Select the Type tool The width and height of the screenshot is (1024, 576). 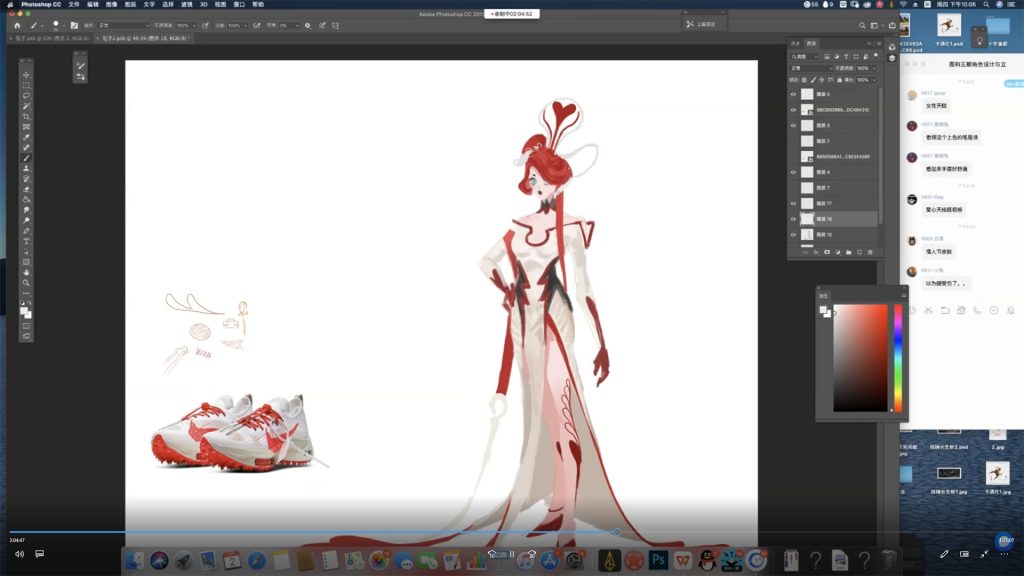coord(27,241)
